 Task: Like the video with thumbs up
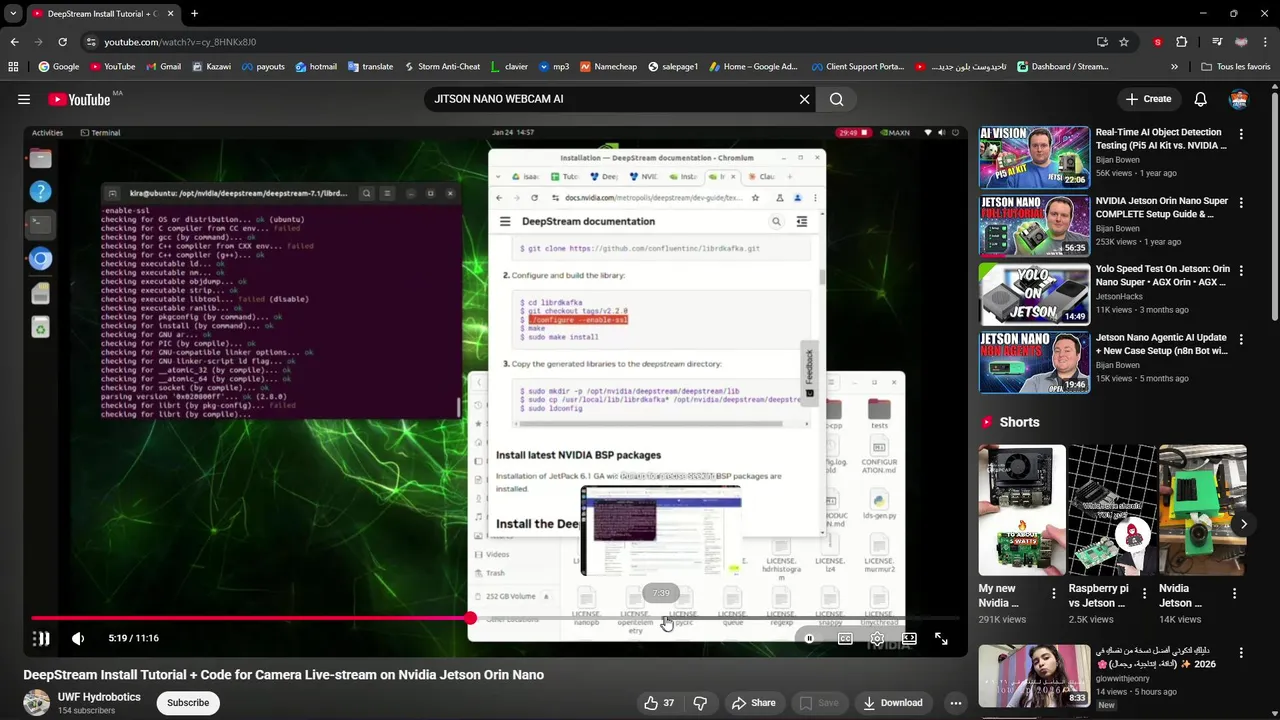(x=659, y=703)
